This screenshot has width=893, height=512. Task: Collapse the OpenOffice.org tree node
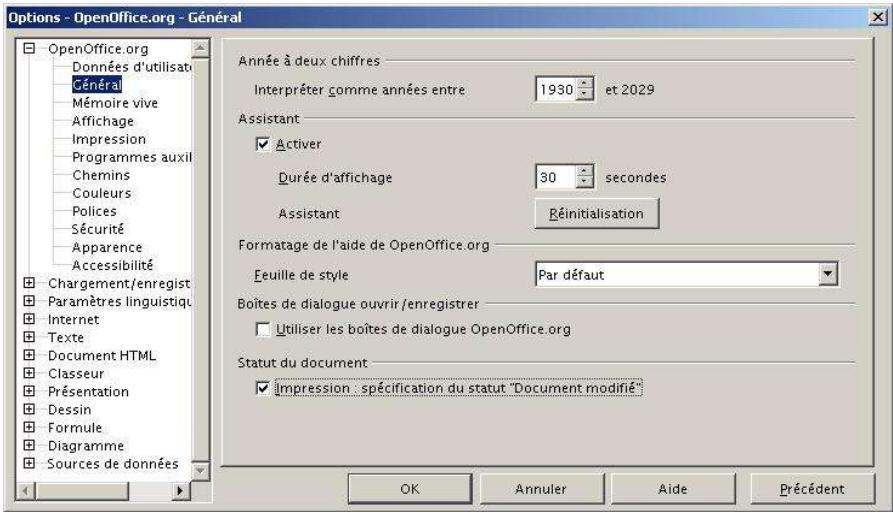[x=29, y=49]
